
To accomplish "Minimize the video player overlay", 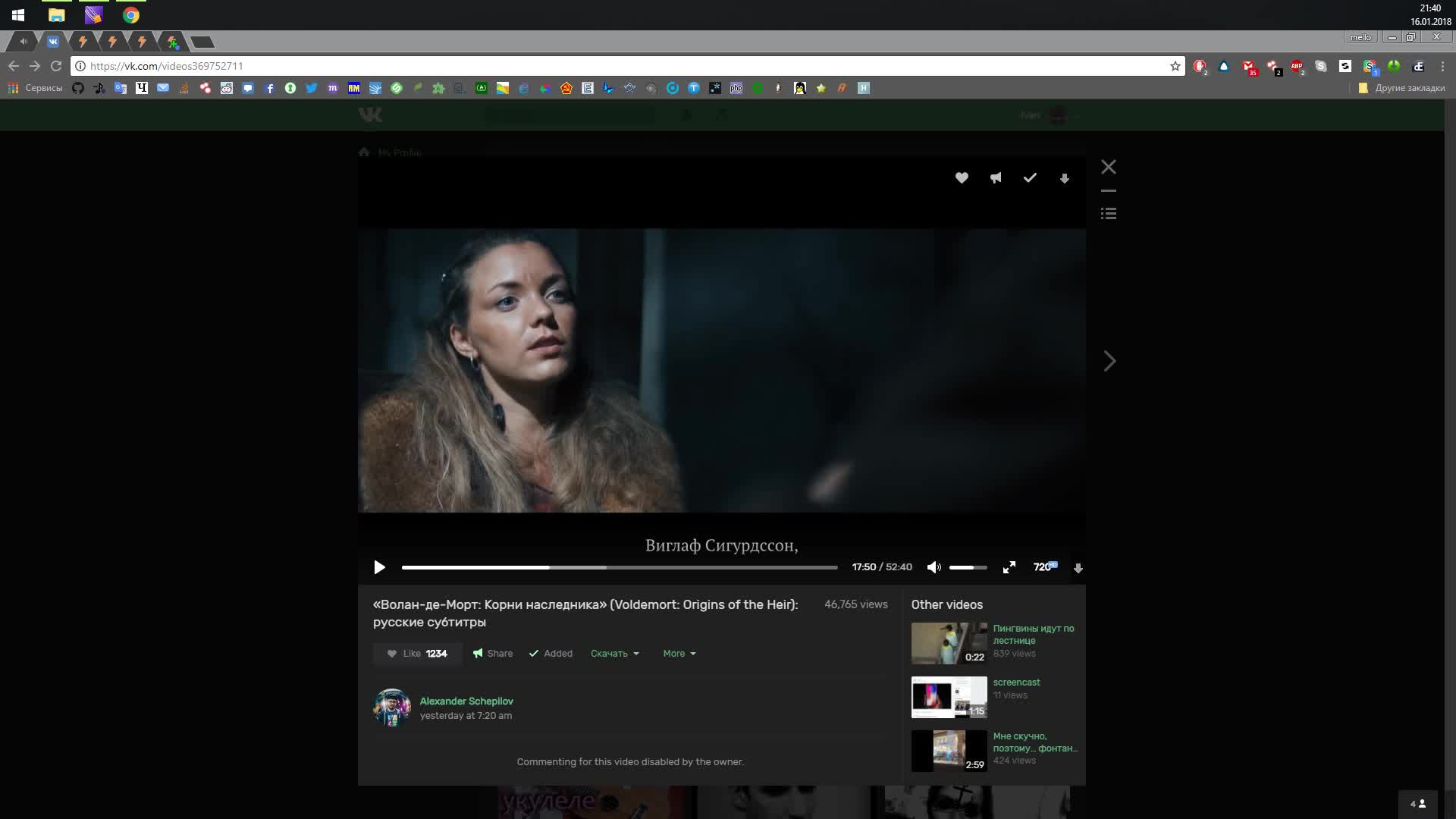I will click(1109, 190).
